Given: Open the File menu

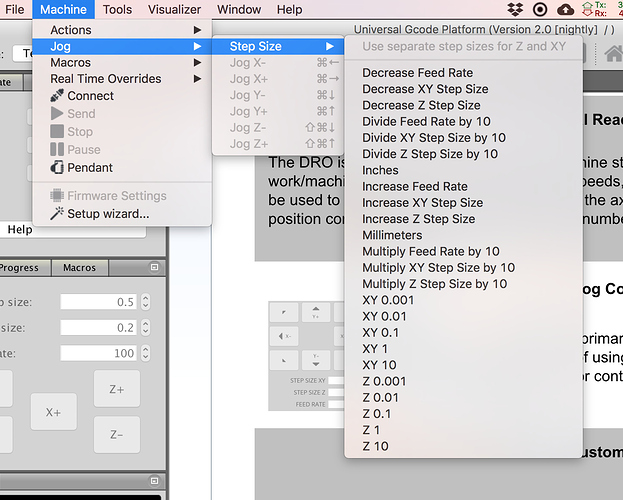Looking at the screenshot, I should [15, 9].
